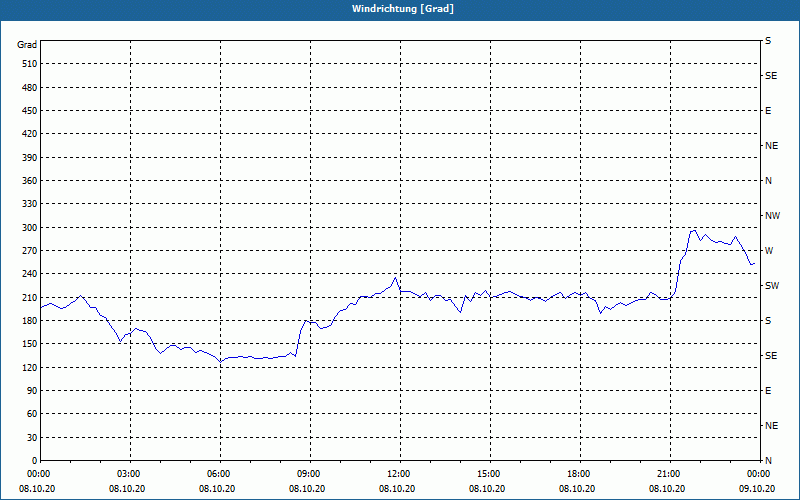Select the 03:00 time label
This screenshot has width=800, height=500.
click(x=131, y=474)
